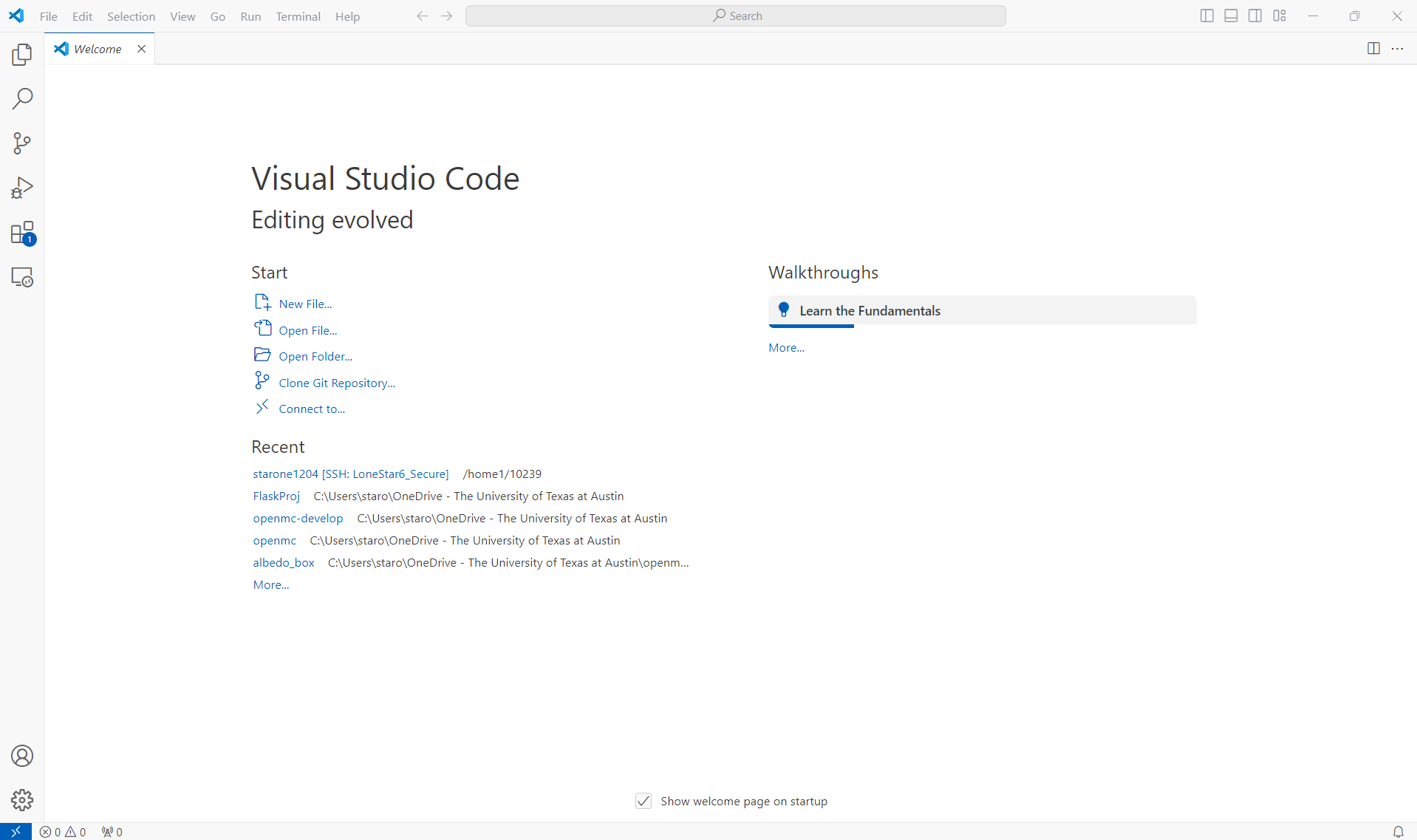Select the Welcome tab

[99, 49]
